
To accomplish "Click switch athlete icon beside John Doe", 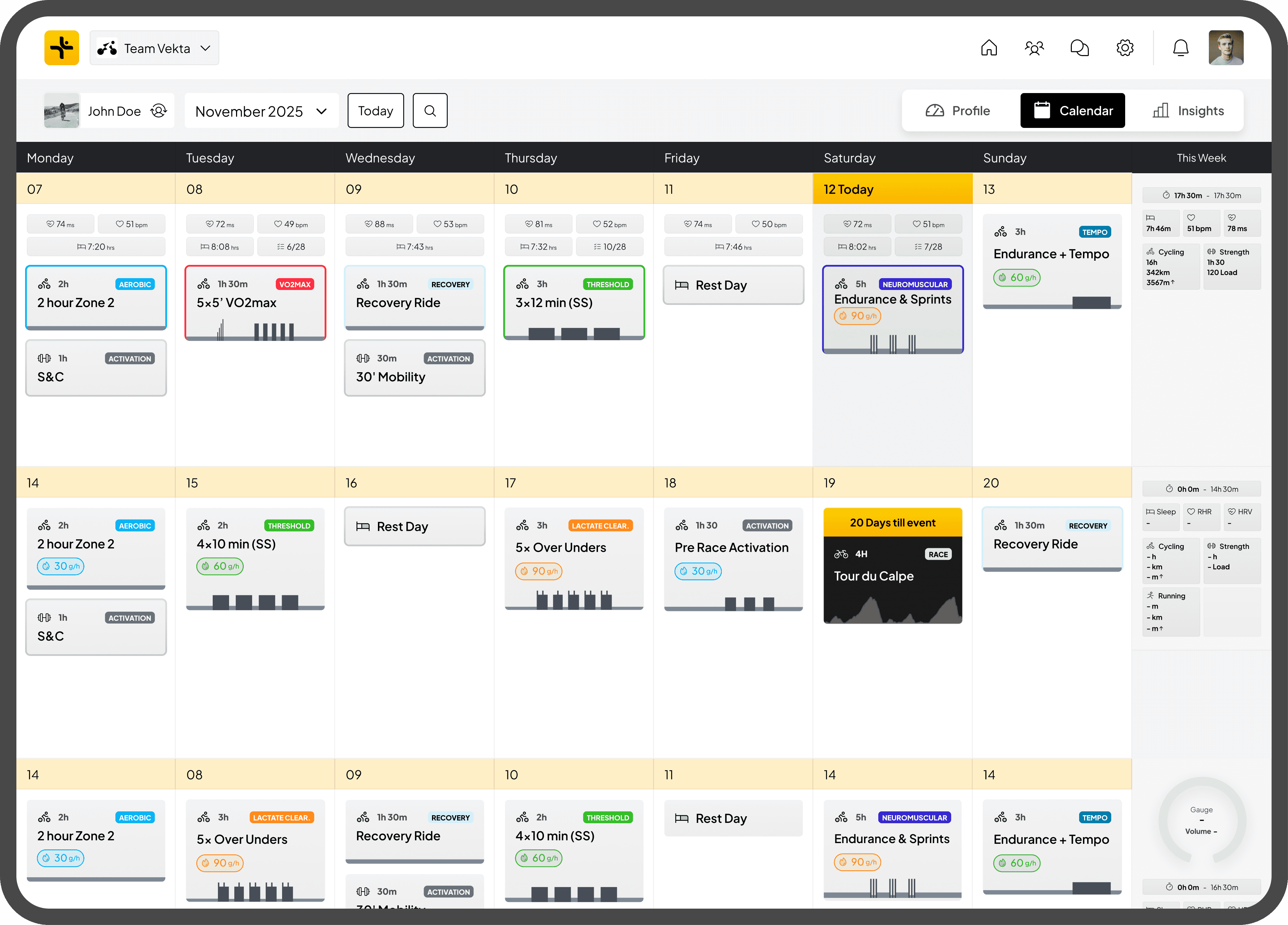I will [159, 111].
